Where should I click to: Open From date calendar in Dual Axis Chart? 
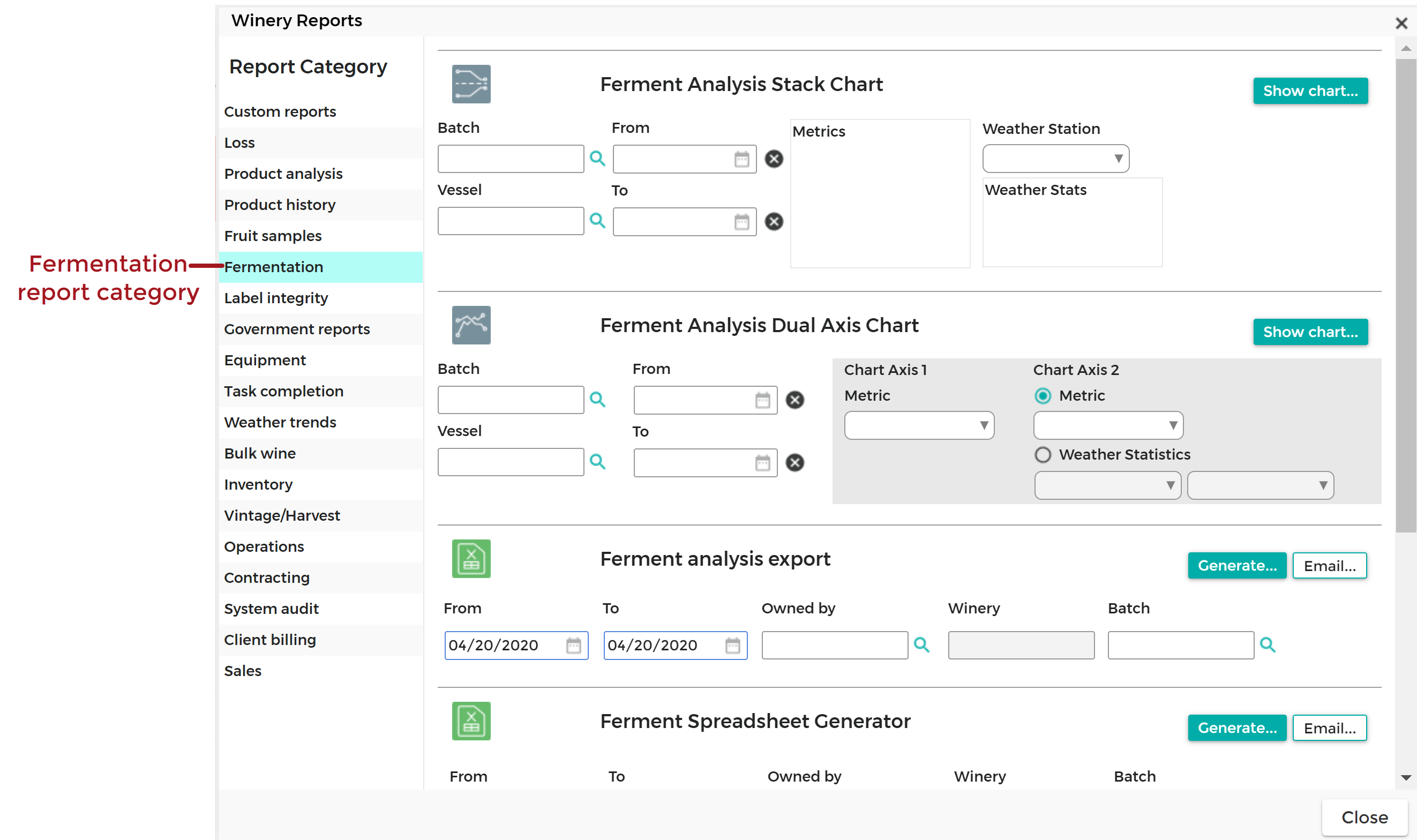coord(762,400)
